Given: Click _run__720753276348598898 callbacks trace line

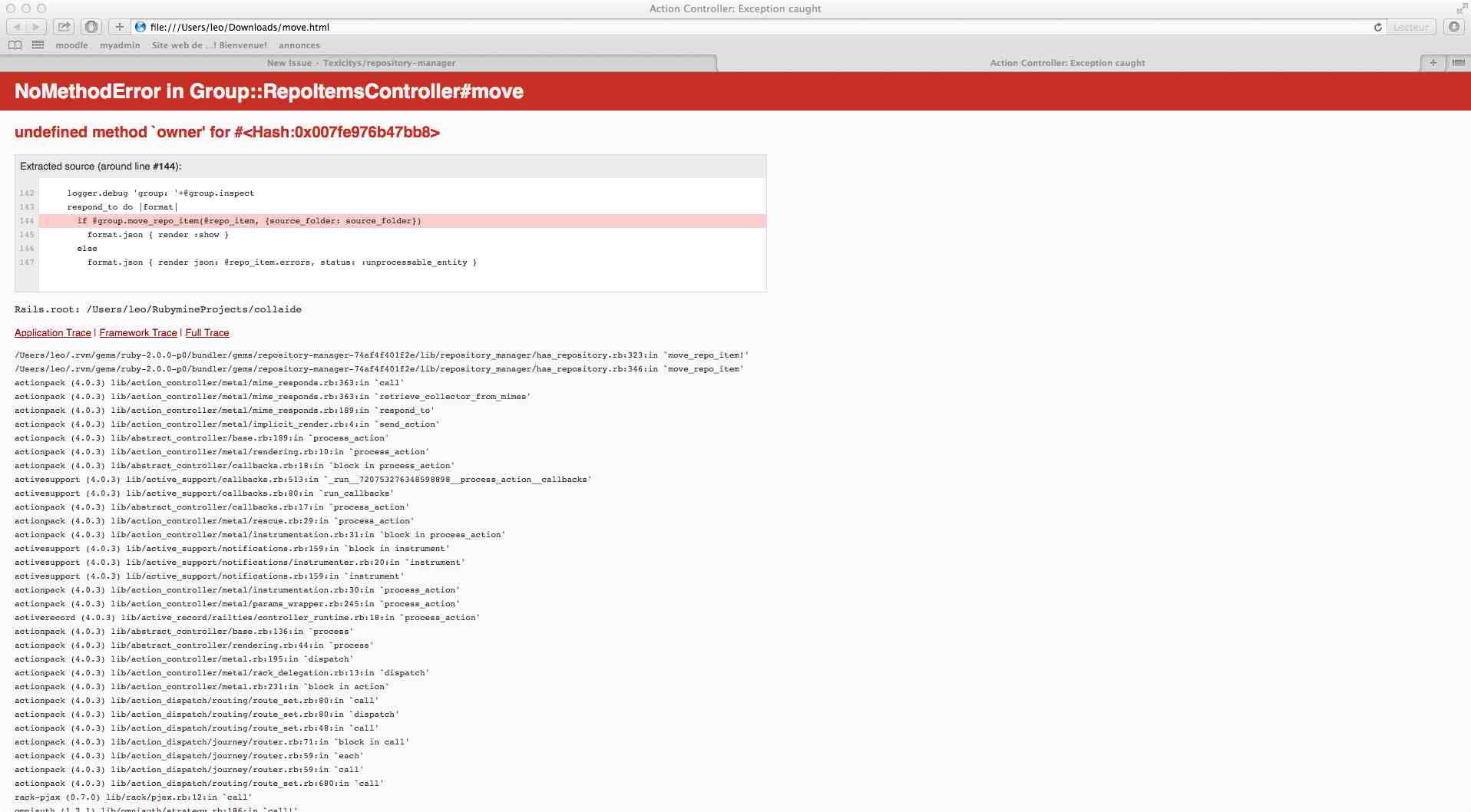Looking at the screenshot, I should pyautogui.click(x=303, y=480).
